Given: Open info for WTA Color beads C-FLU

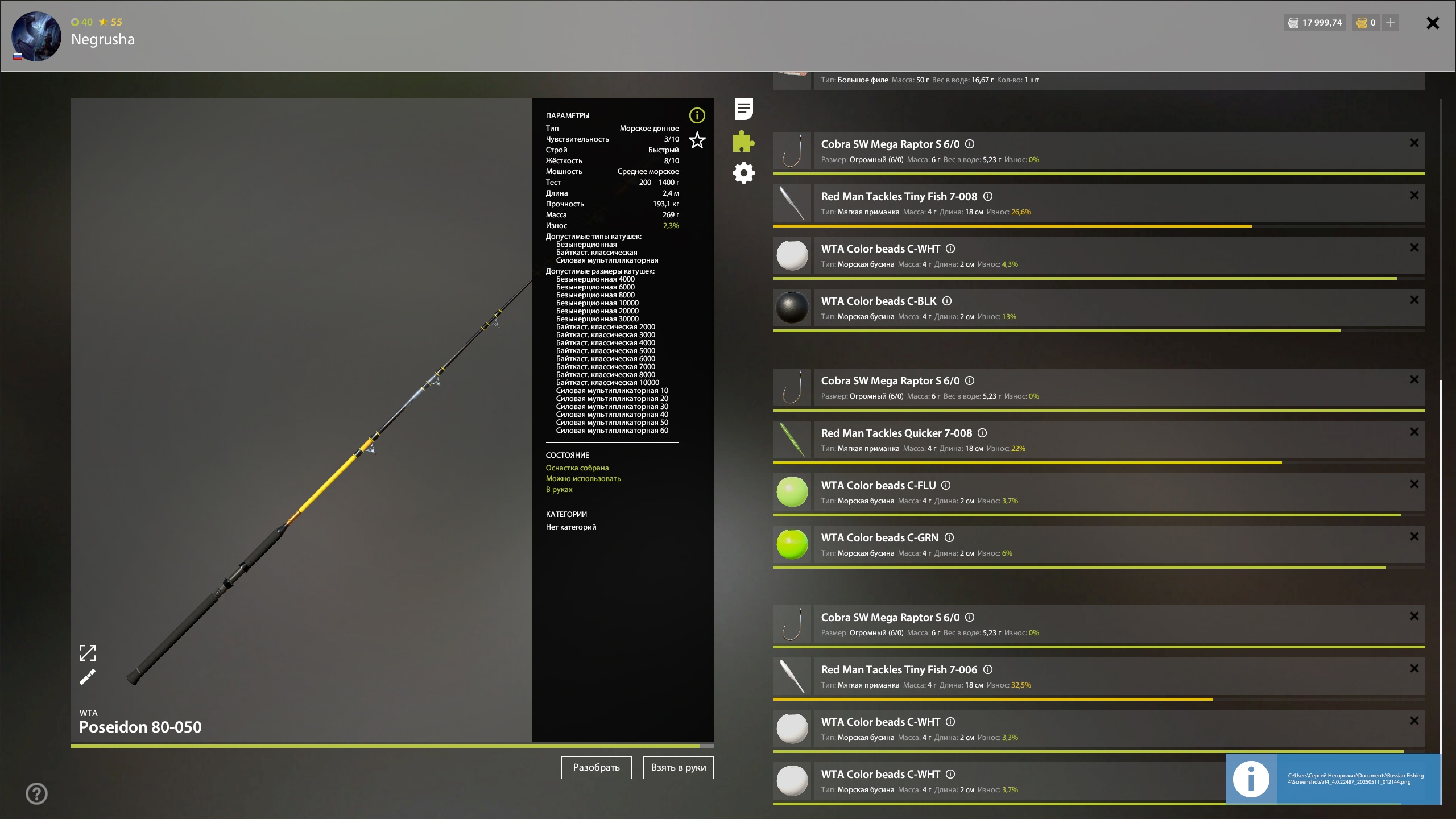Looking at the screenshot, I should point(946,485).
